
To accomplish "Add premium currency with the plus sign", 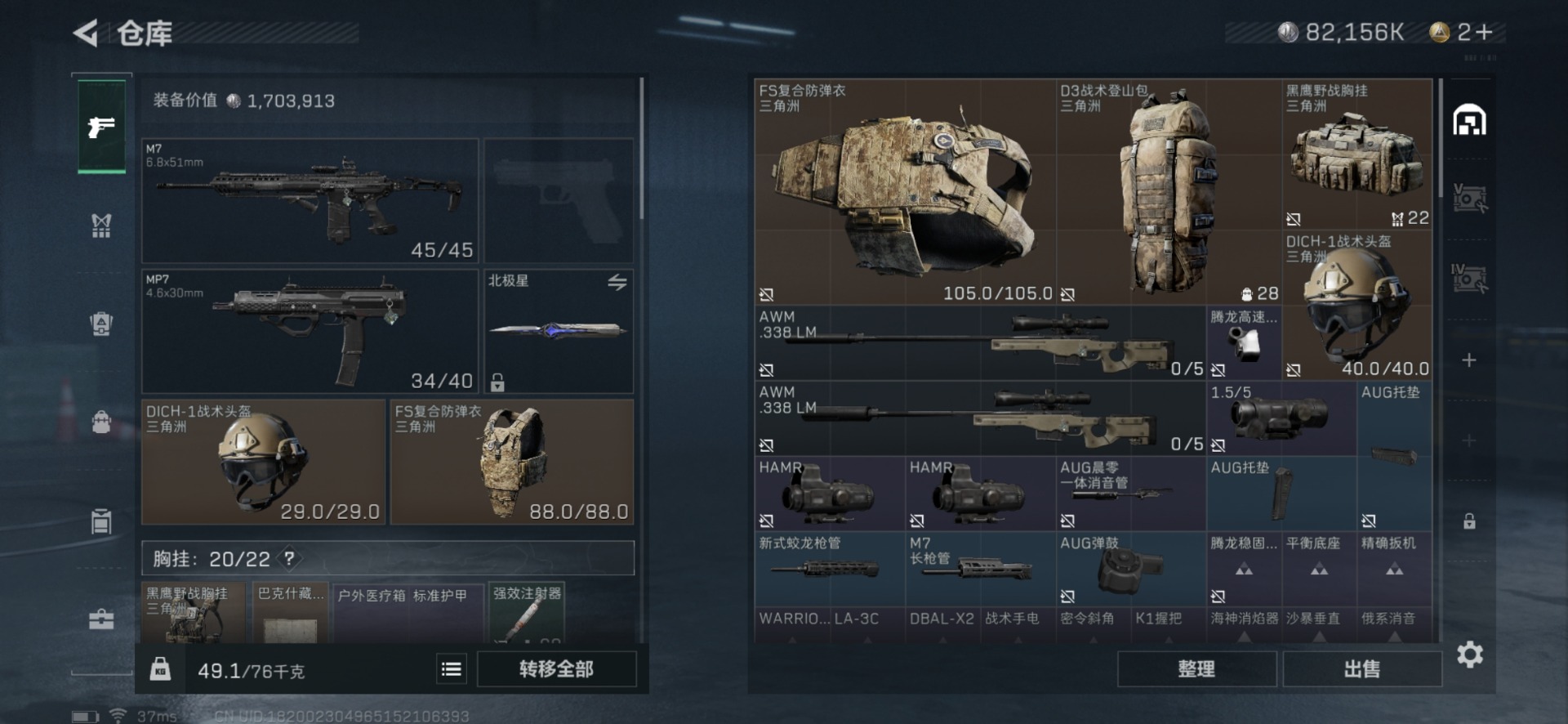I will click(1486, 32).
